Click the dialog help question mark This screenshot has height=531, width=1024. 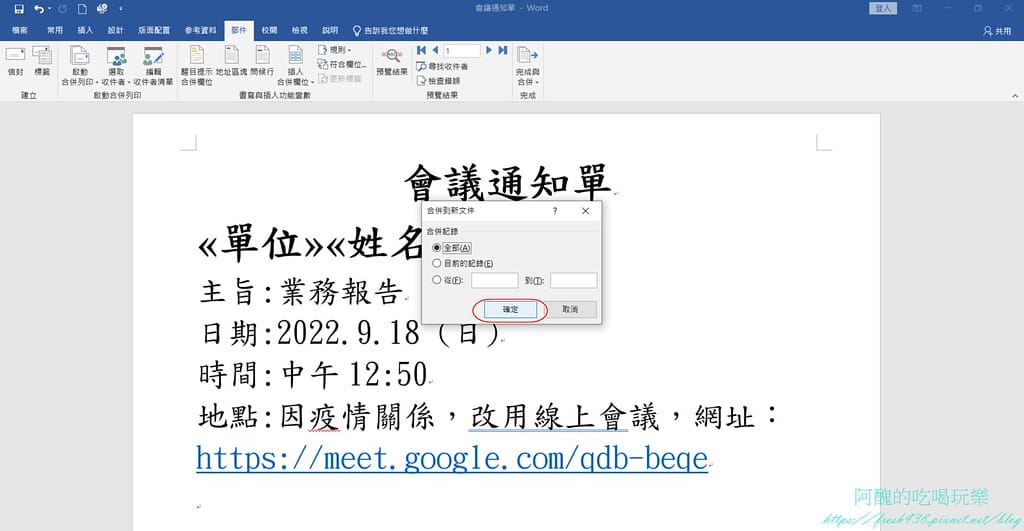[x=555, y=211]
